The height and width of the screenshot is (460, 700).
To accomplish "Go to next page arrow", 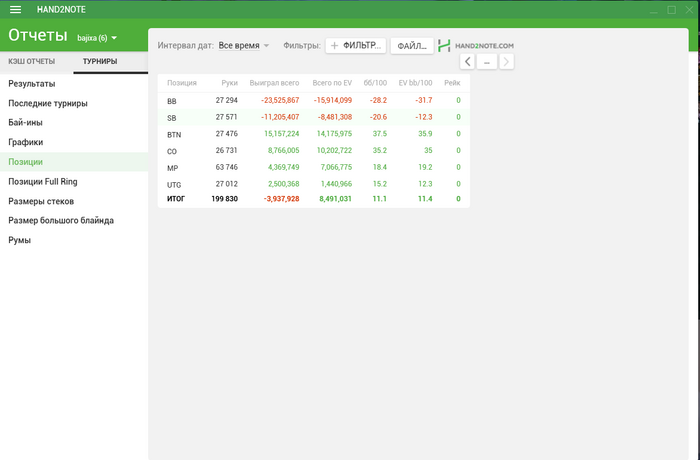I will click(x=506, y=62).
